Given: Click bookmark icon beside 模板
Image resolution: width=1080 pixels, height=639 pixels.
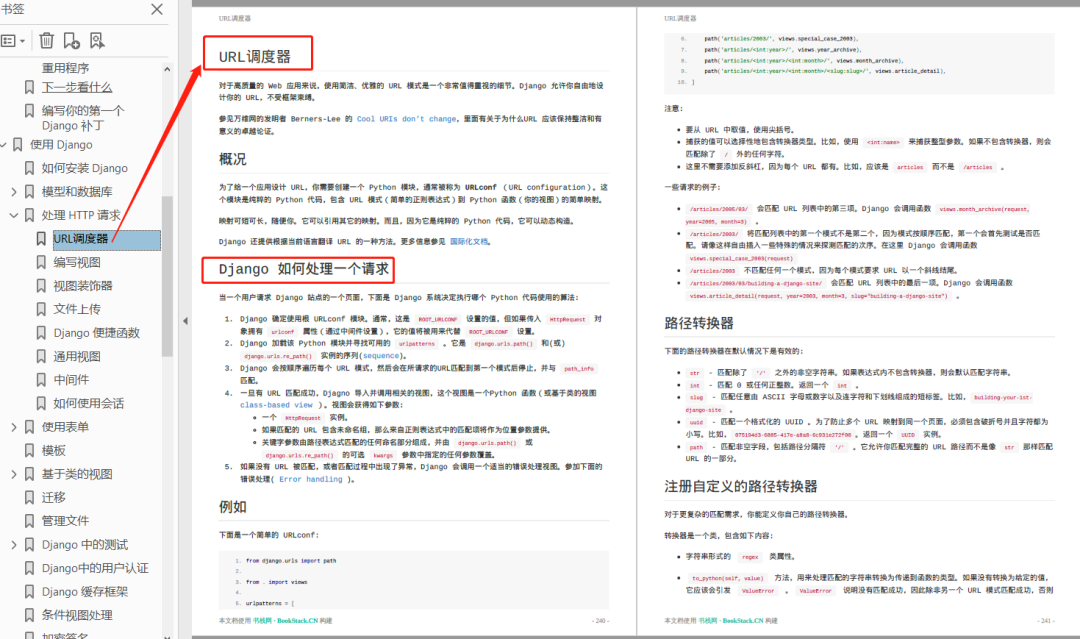Looking at the screenshot, I should pos(29,450).
